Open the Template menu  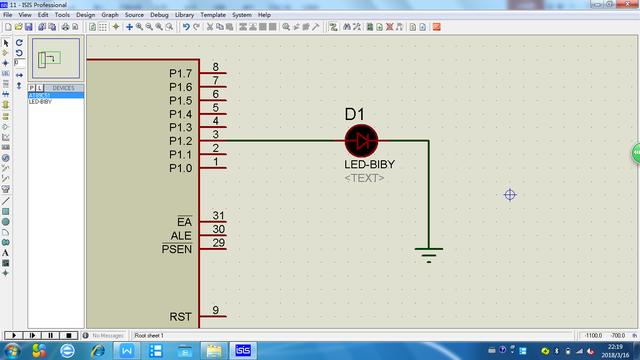coord(213,15)
